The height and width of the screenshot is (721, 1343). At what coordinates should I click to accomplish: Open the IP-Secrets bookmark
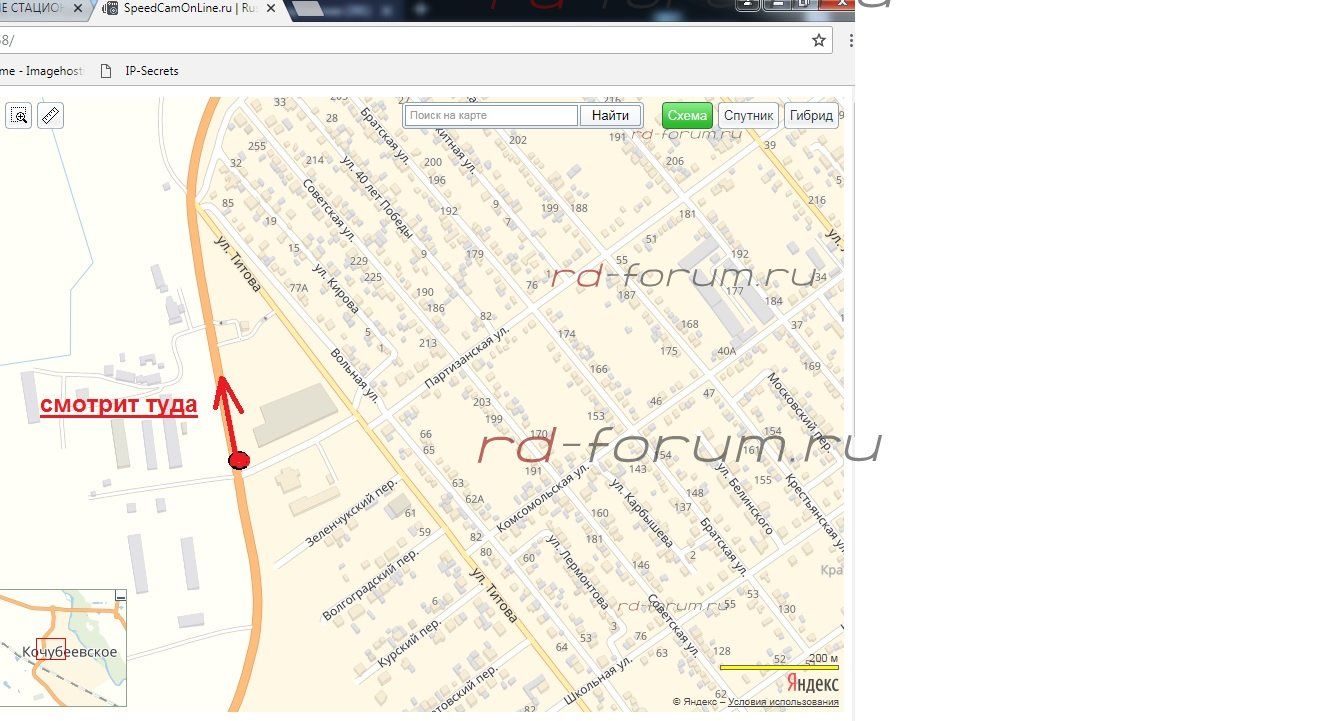[139, 71]
